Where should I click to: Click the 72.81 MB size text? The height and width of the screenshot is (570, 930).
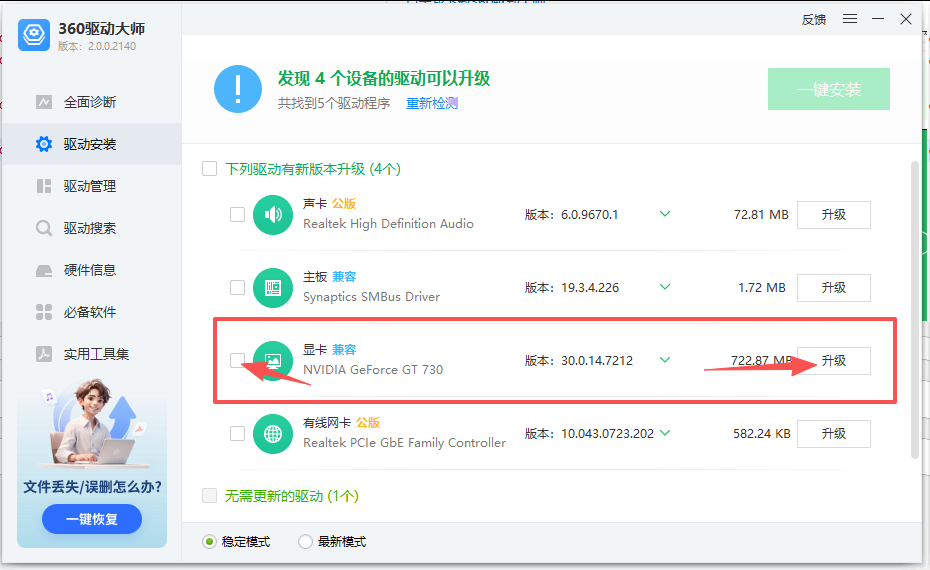tap(761, 215)
